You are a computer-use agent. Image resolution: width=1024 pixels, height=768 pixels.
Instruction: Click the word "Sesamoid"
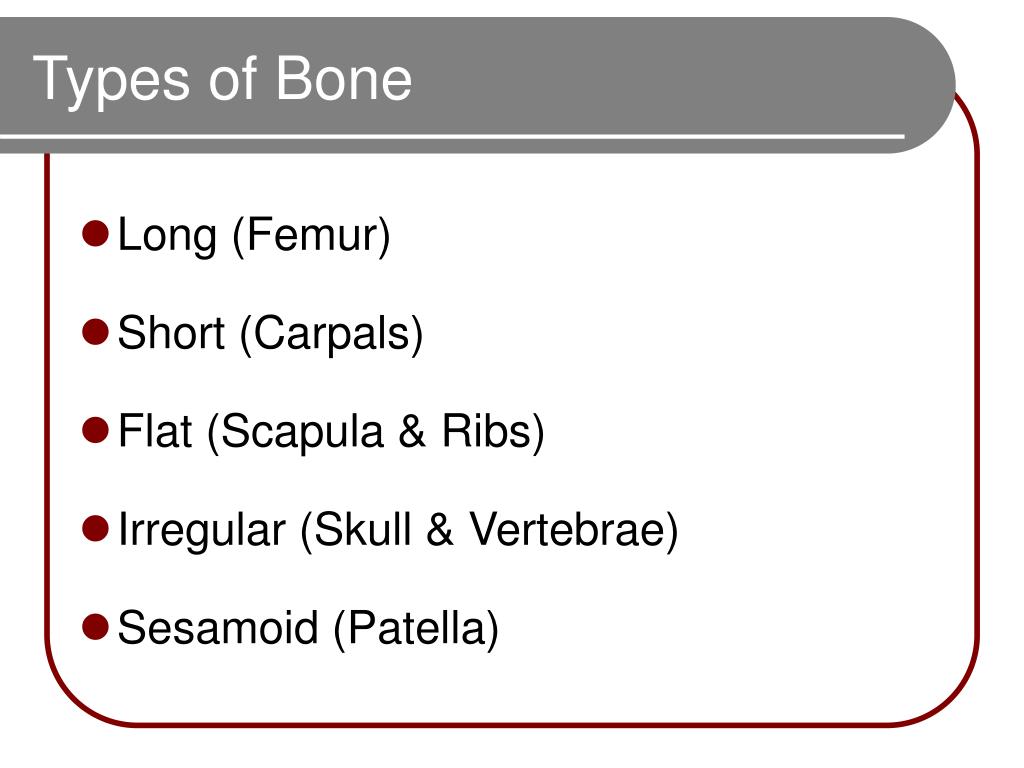pyautogui.click(x=218, y=628)
